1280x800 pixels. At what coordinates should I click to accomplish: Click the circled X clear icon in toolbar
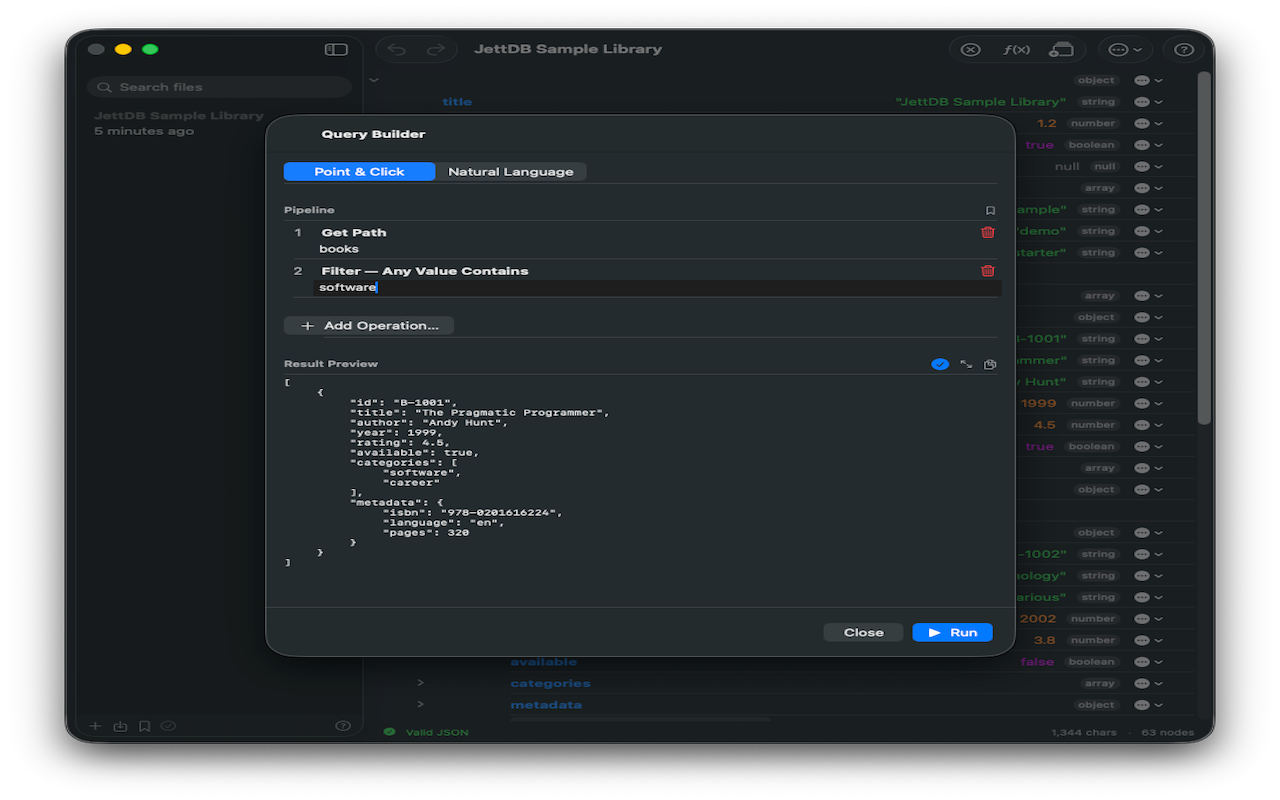pos(970,49)
